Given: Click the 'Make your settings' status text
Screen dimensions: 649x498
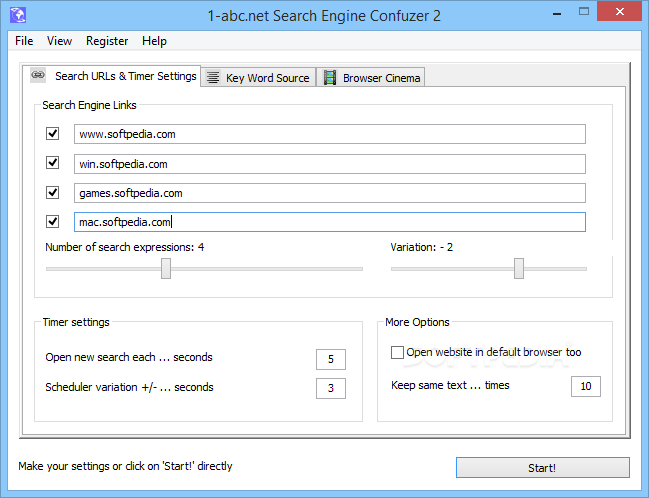Looking at the screenshot, I should pyautogui.click(x=125, y=466).
